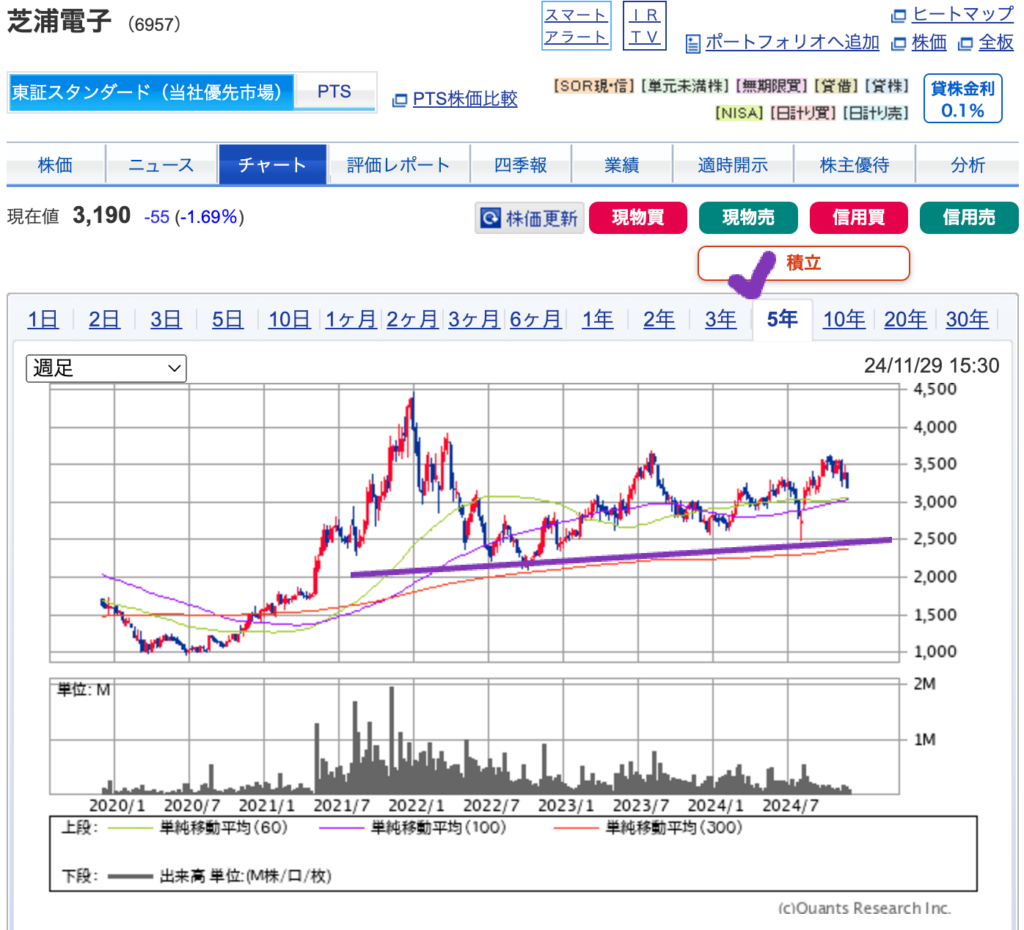Viewport: 1024px width, 930px height.
Task: Click the 単純移動平均(60) legend entry
Action: coord(198,828)
